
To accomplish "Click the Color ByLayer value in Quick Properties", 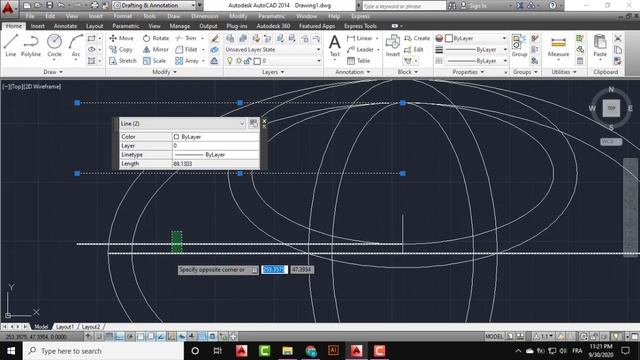I will (x=216, y=137).
